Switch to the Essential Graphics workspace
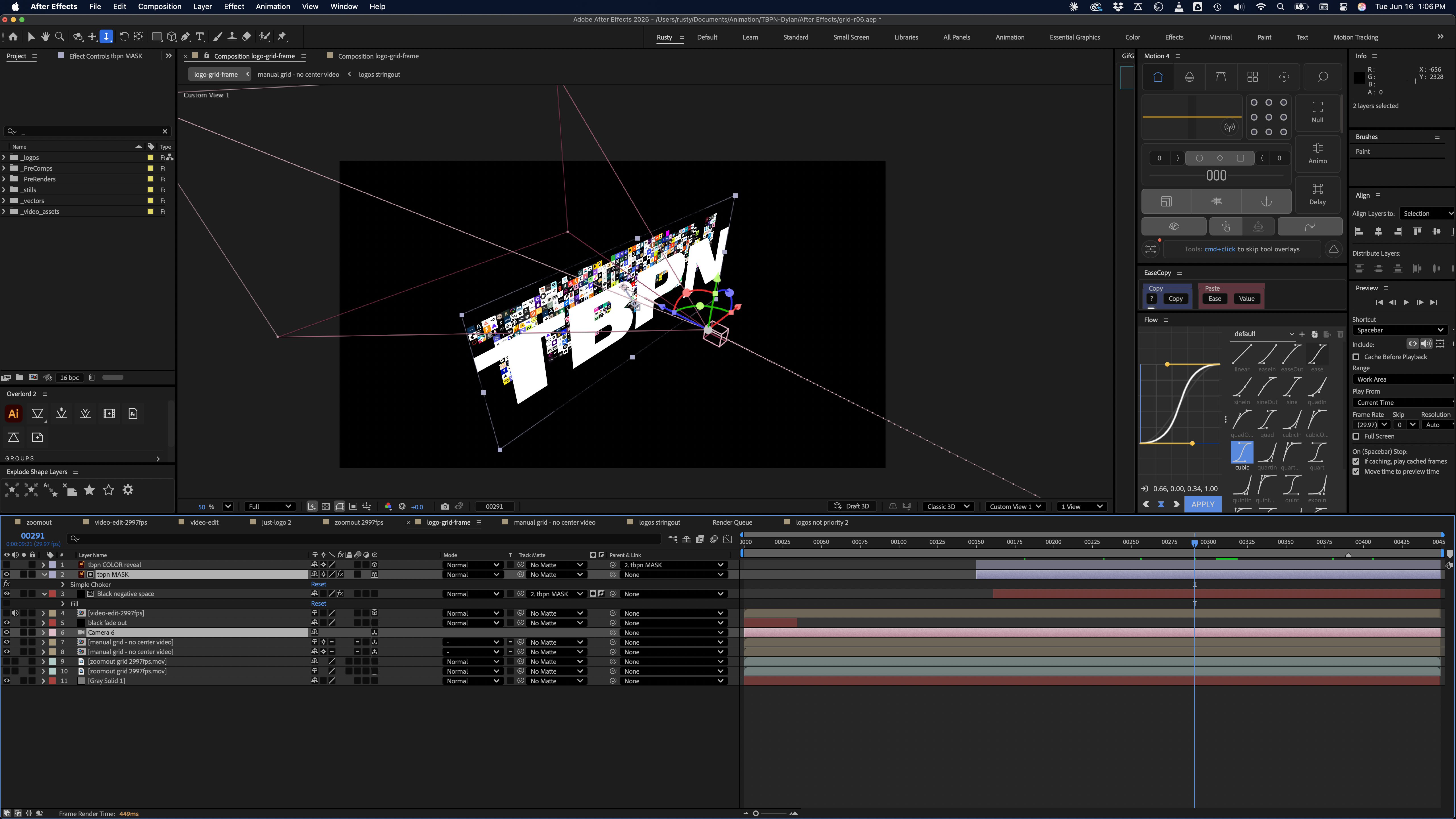 (1074, 37)
